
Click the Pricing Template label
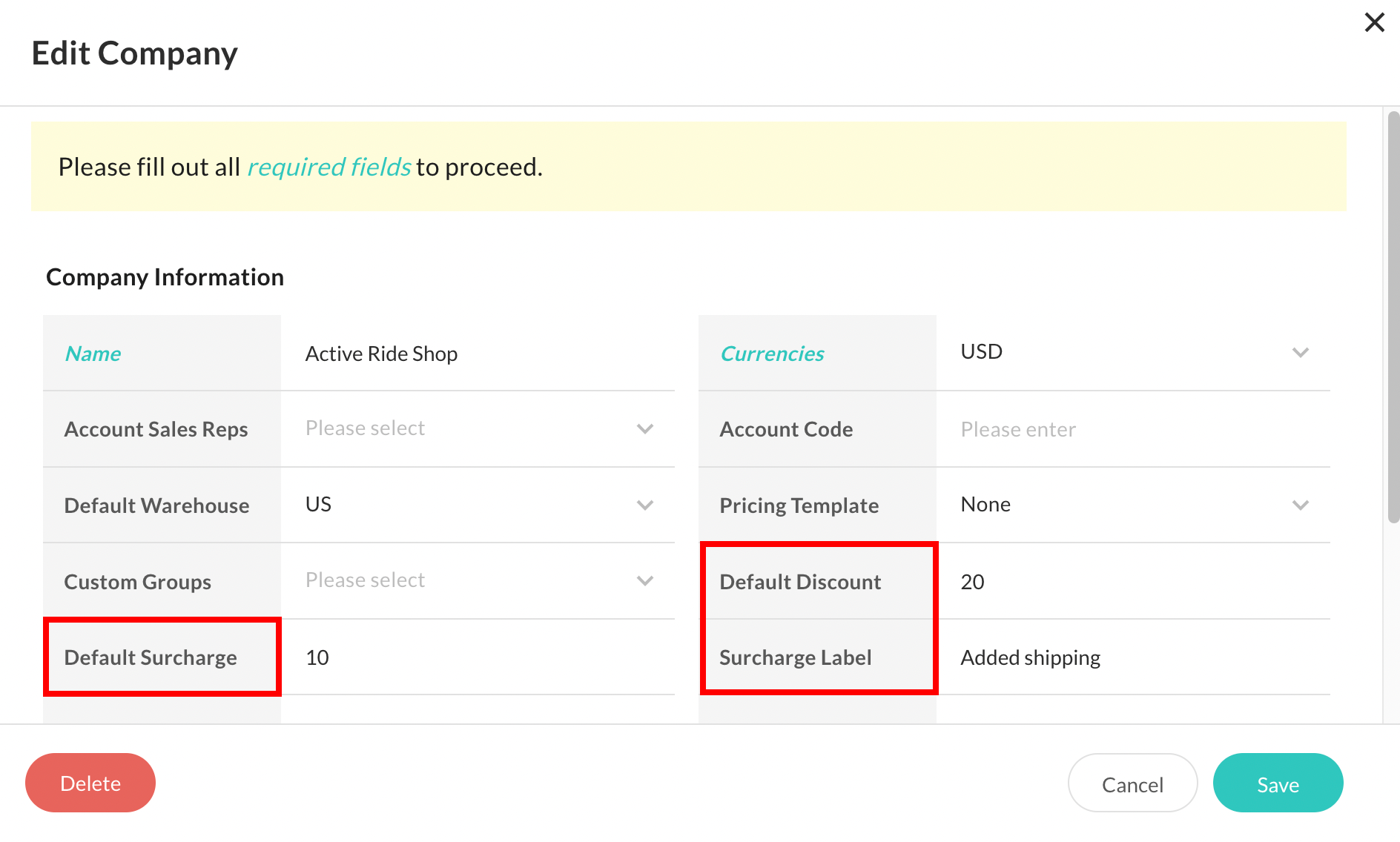click(x=799, y=505)
